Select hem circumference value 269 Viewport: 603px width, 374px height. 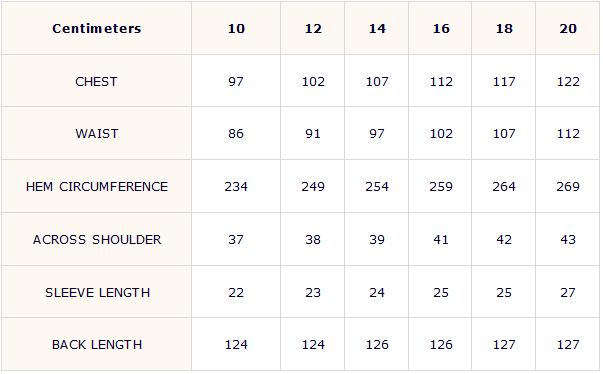click(x=568, y=186)
